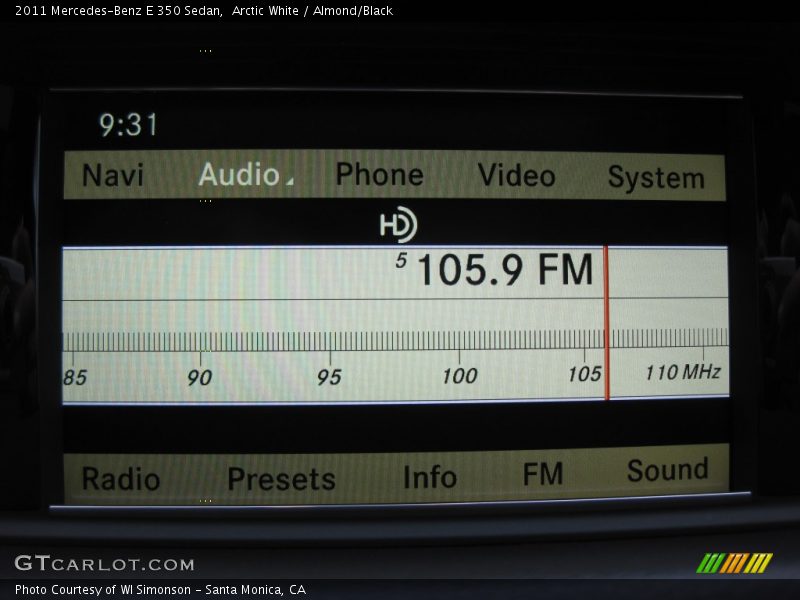
Task: Click the 9:31 clock display
Action: point(128,125)
